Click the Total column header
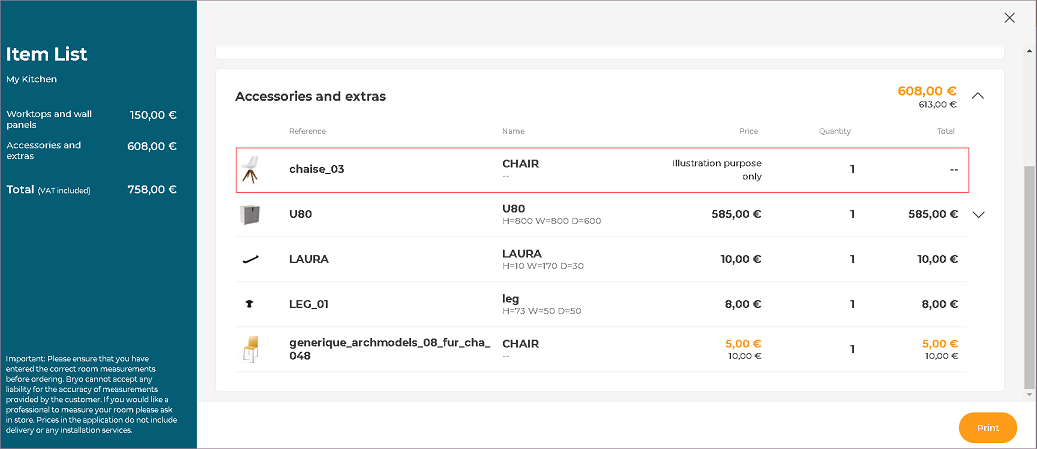Screen dimensions: 1037x449 [945, 131]
